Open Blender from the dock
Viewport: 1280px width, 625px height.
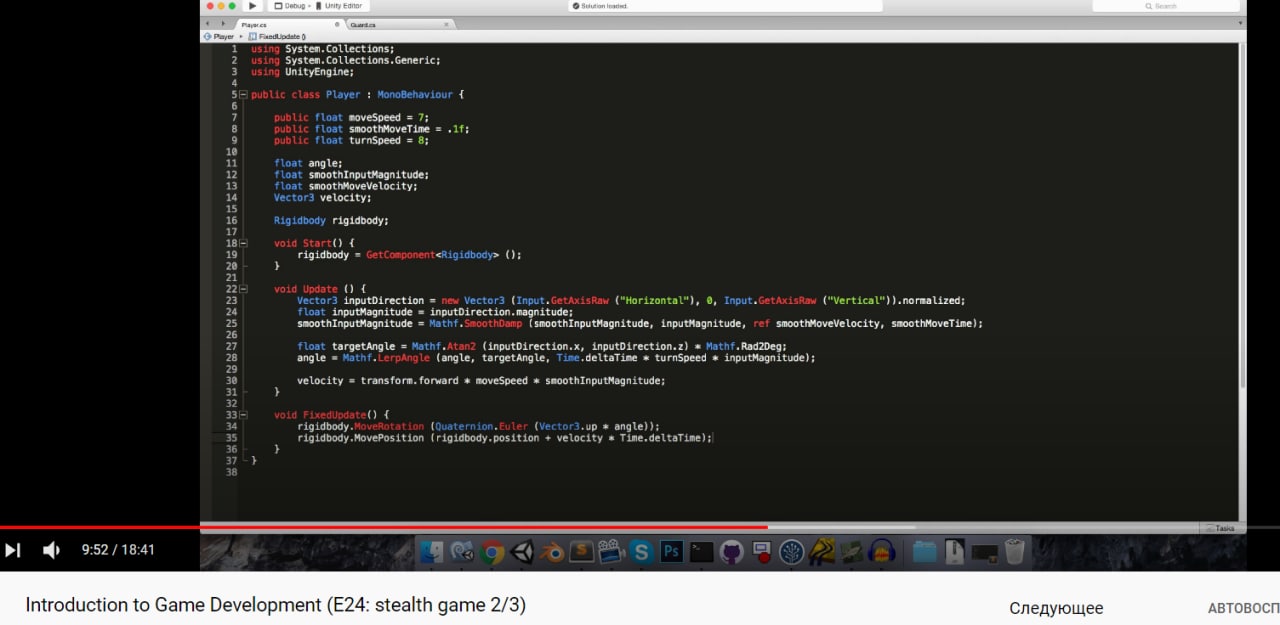[551, 552]
